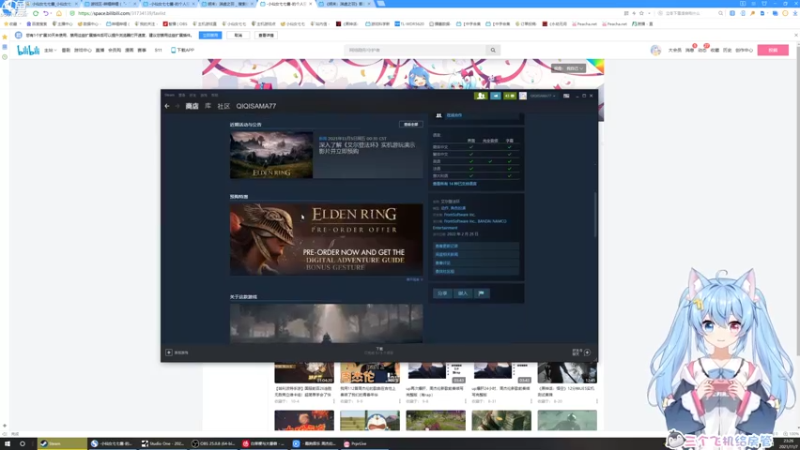Click the browser address bar URL
The height and width of the screenshot is (450, 800).
(x=122, y=13)
